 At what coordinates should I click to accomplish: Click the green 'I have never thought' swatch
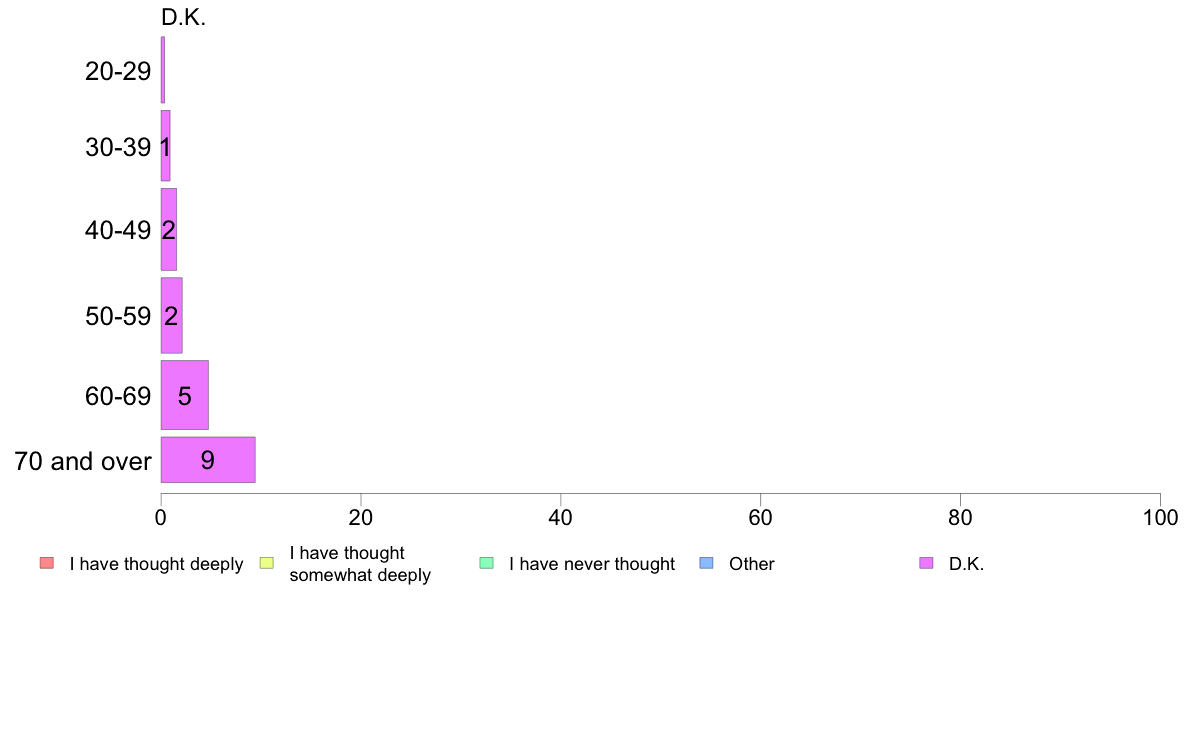pos(486,563)
